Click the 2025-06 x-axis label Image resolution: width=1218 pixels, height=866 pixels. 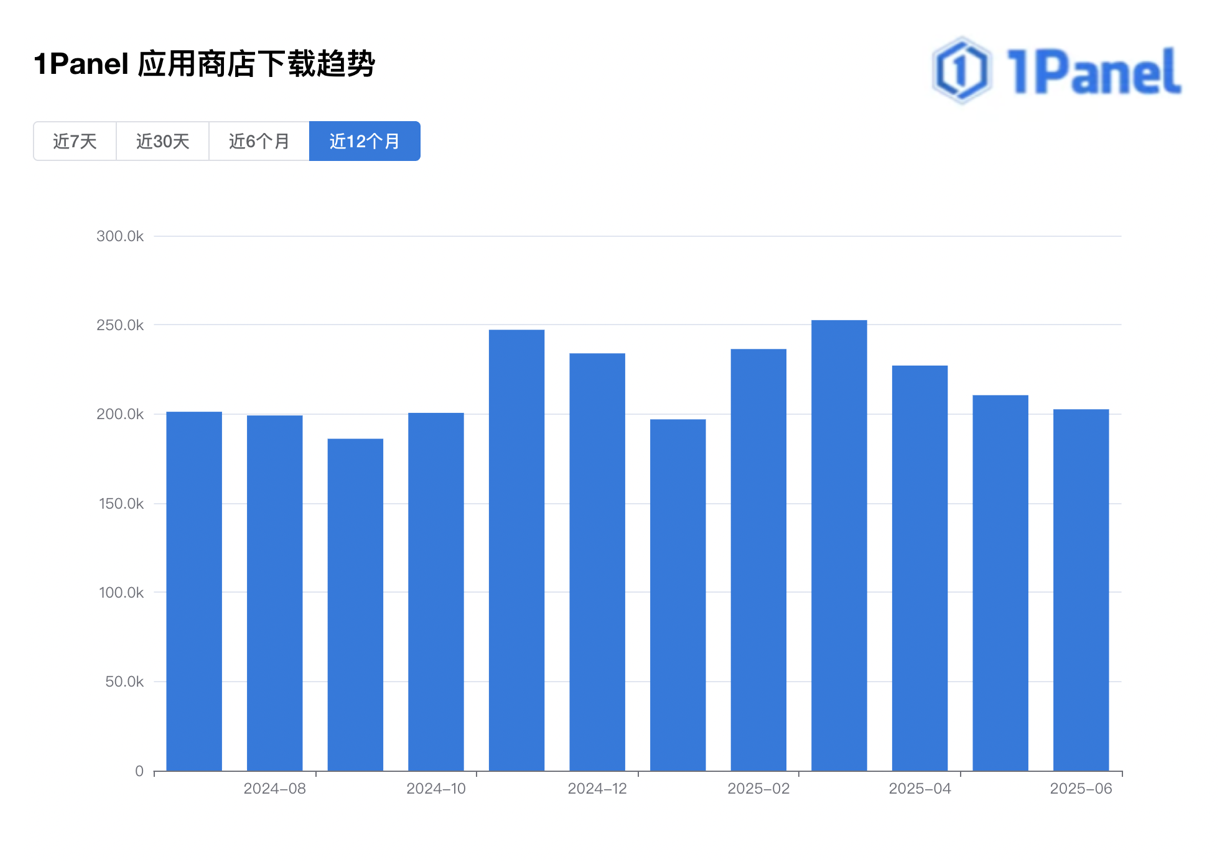(x=1081, y=789)
